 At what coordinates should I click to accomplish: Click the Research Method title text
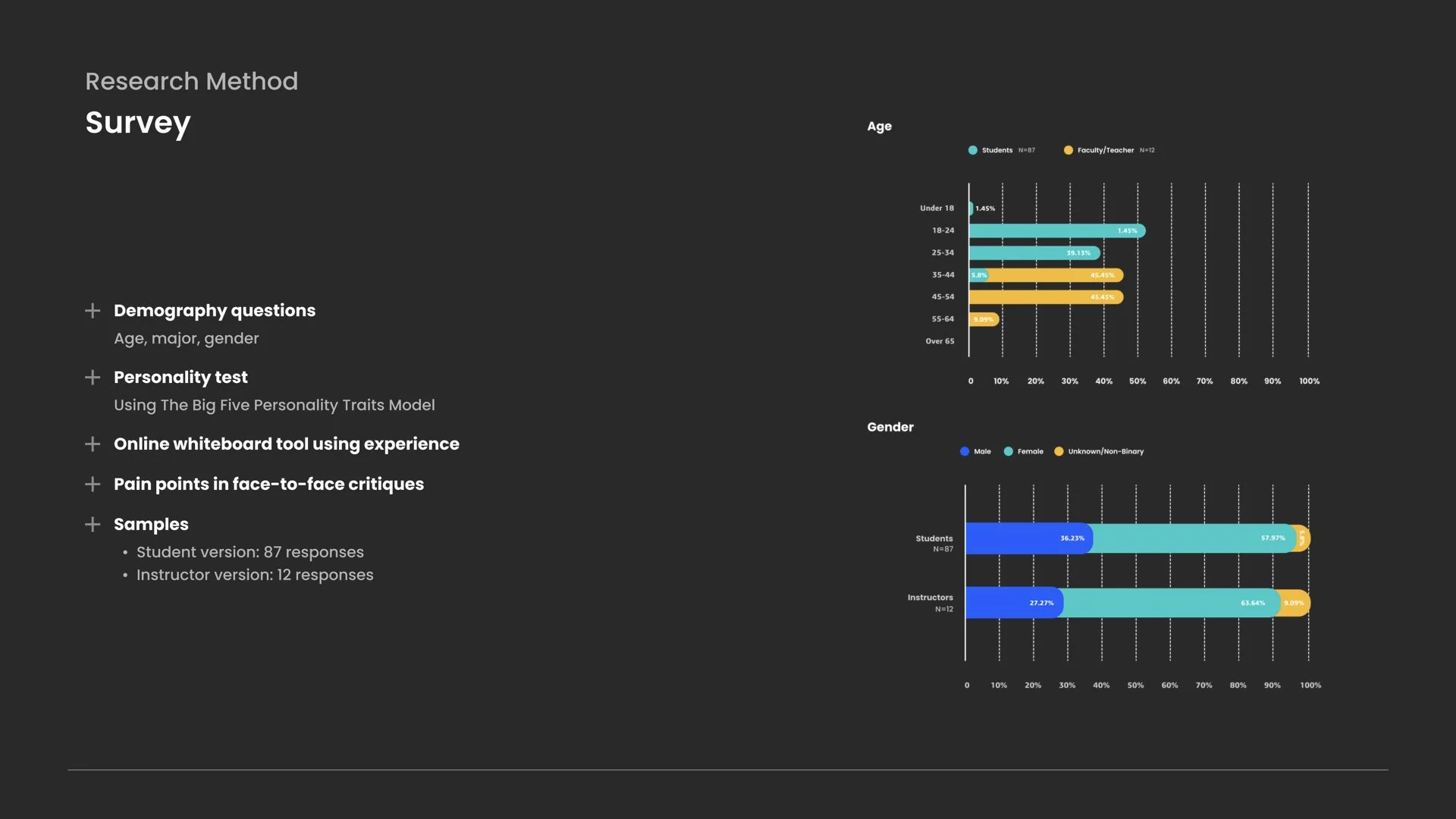click(191, 81)
